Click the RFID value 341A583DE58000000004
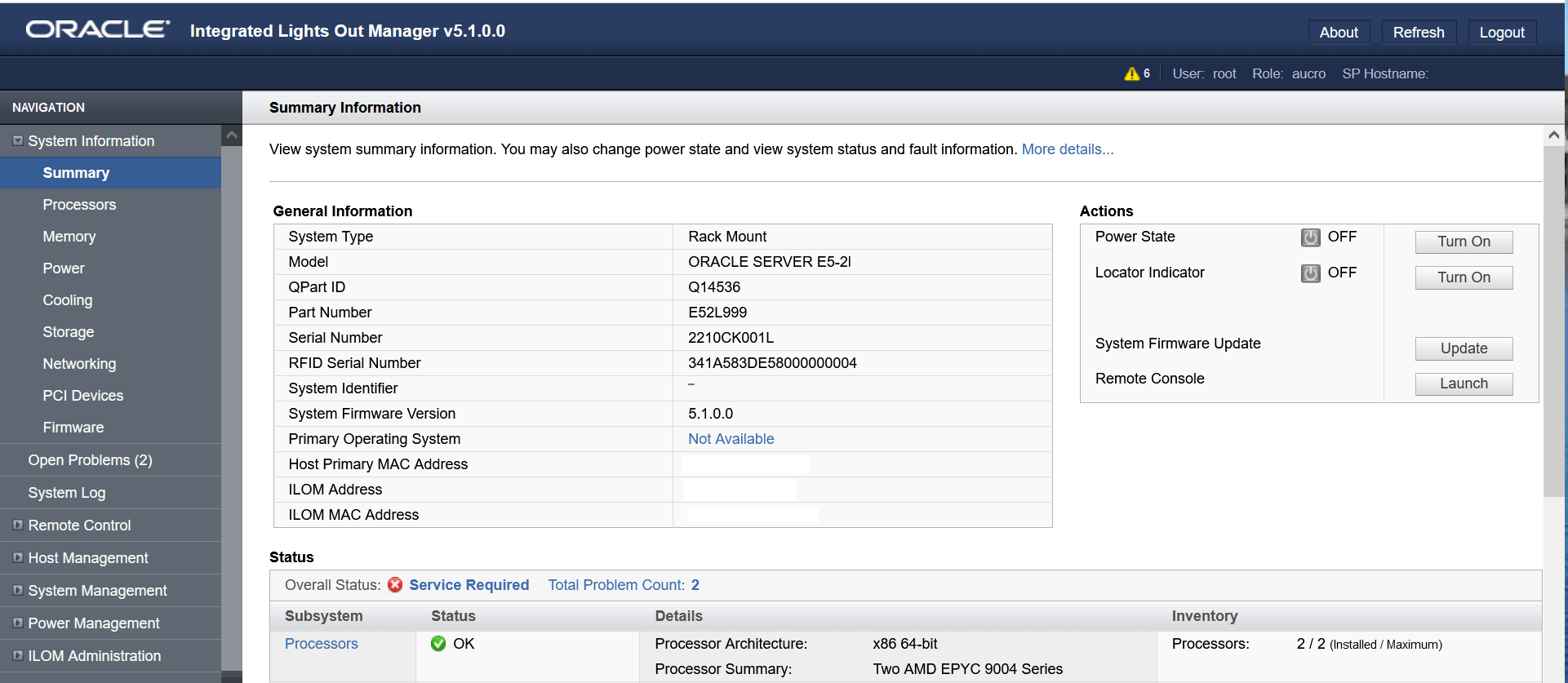Image resolution: width=1568 pixels, height=683 pixels. (772, 363)
